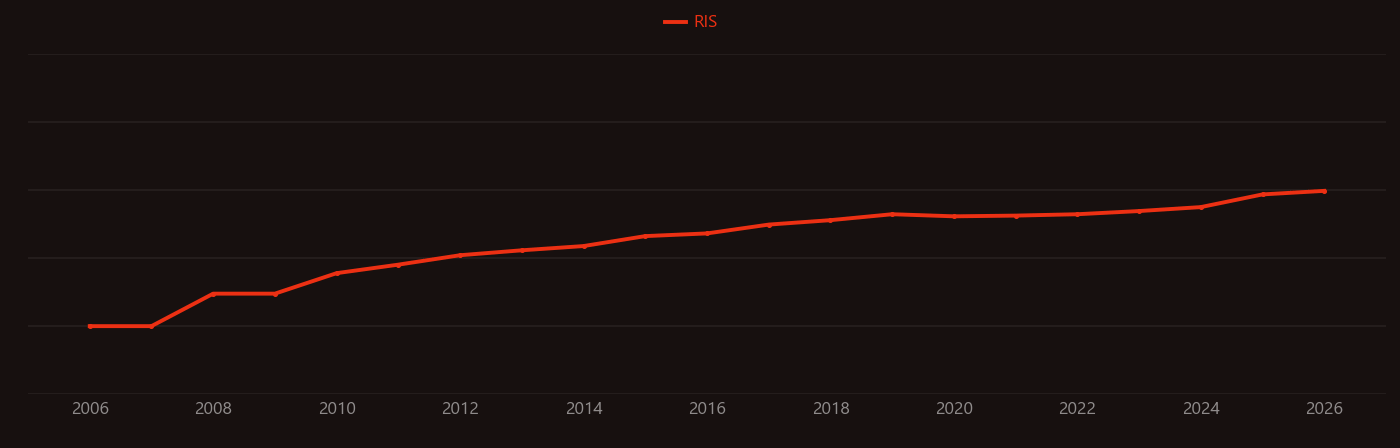Click the 2012 axis label

point(460,409)
